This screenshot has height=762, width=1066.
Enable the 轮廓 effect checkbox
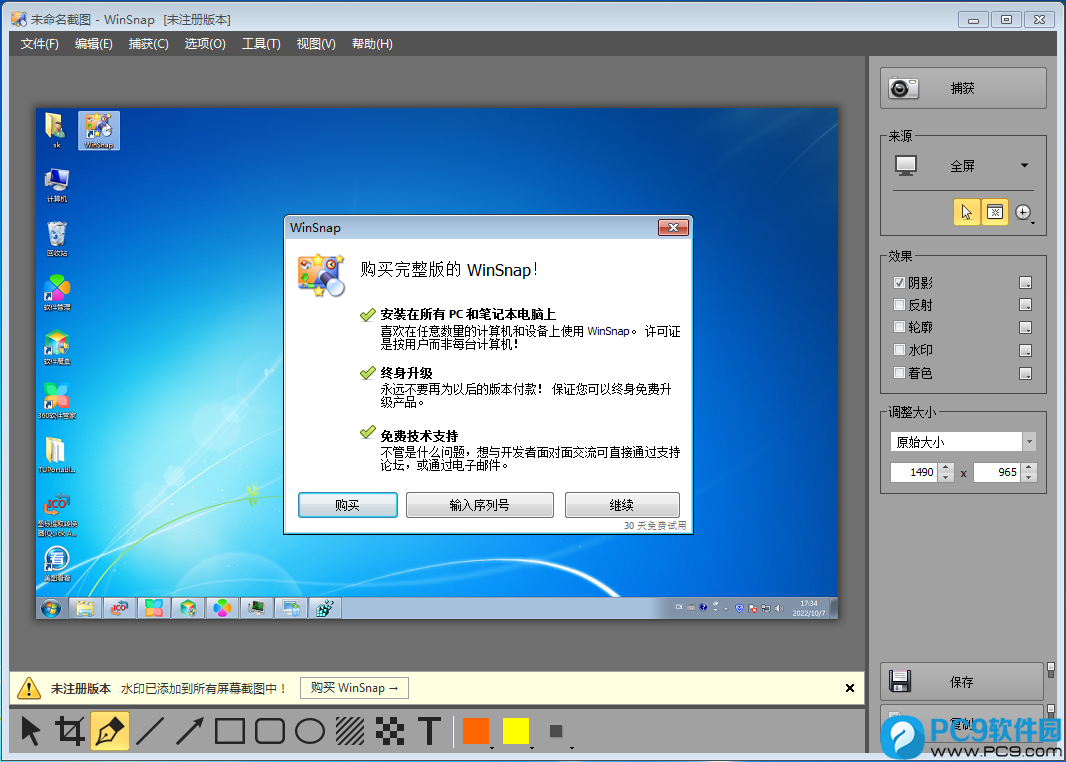(899, 327)
